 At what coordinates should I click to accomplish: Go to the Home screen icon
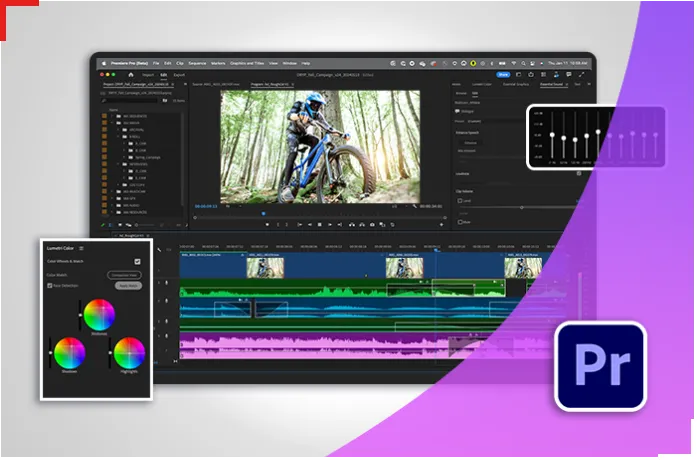pos(131,75)
